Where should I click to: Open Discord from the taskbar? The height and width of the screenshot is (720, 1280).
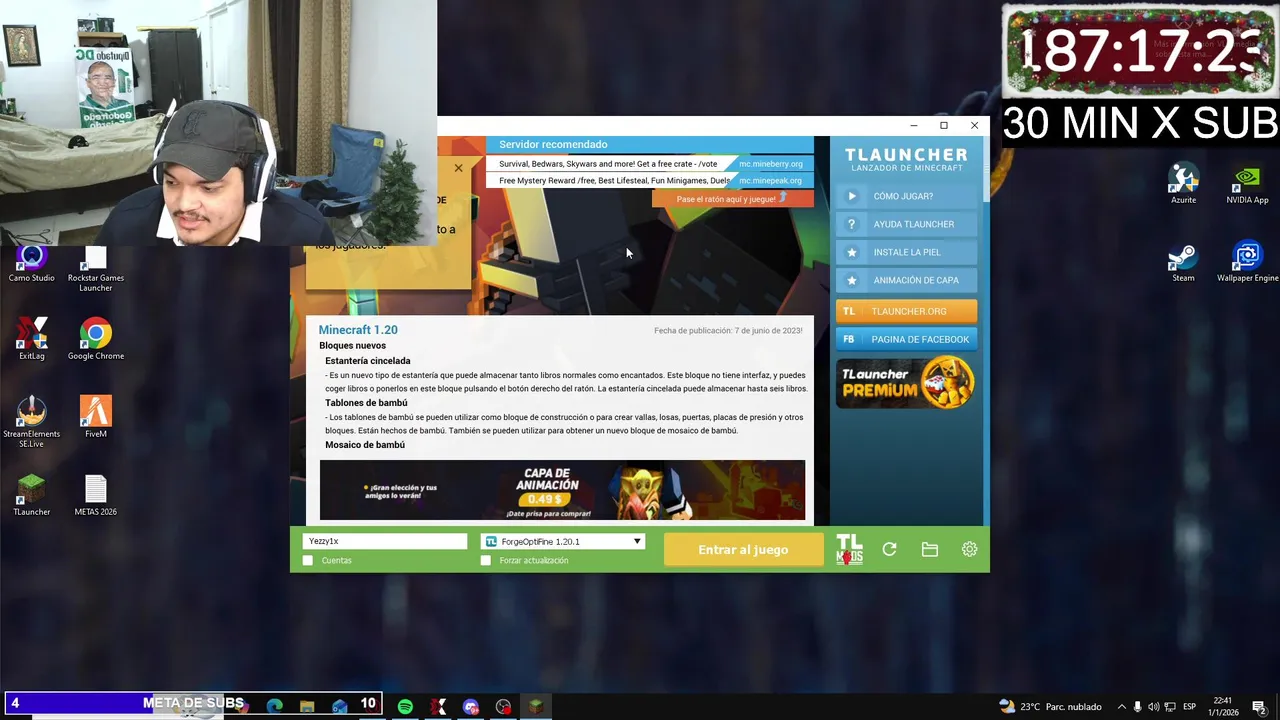[x=471, y=707]
